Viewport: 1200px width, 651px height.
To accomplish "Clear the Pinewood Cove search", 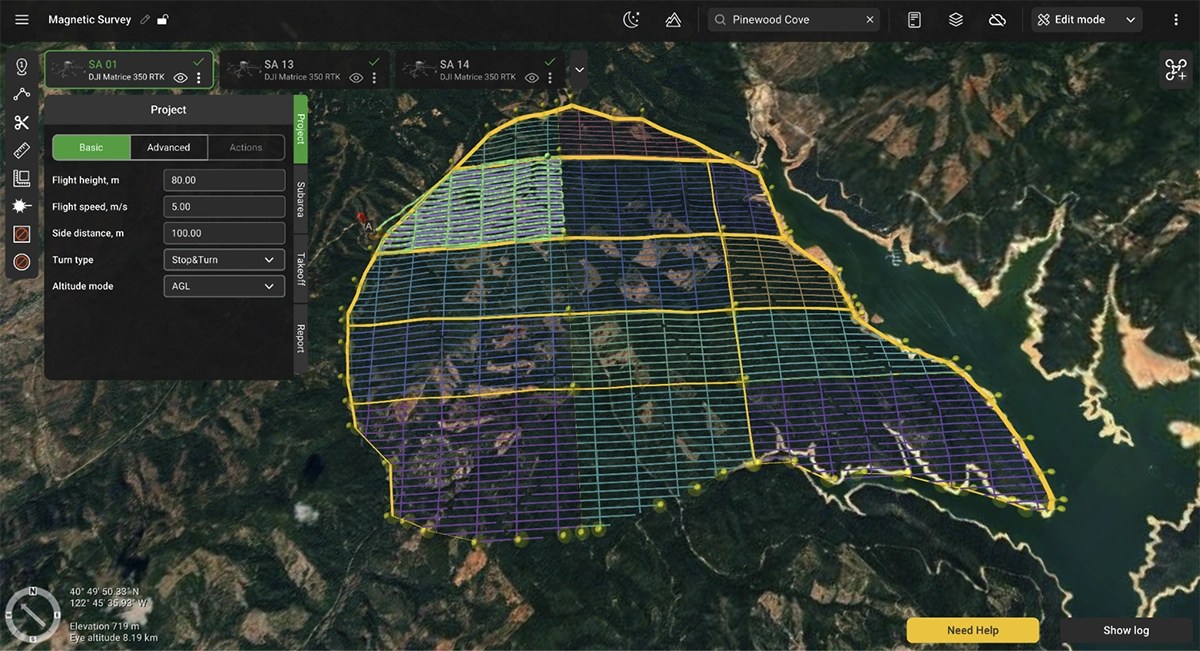I will coord(870,20).
